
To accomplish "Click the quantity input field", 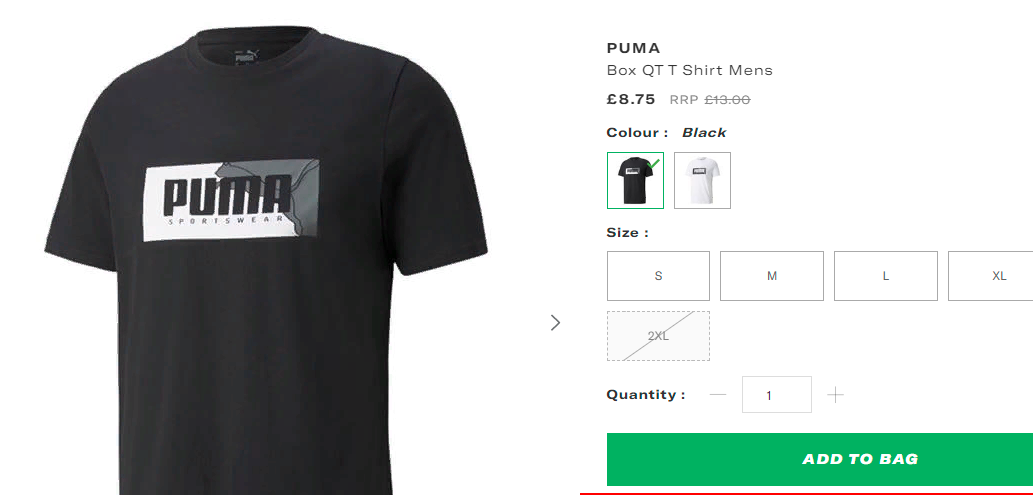I will click(x=777, y=395).
